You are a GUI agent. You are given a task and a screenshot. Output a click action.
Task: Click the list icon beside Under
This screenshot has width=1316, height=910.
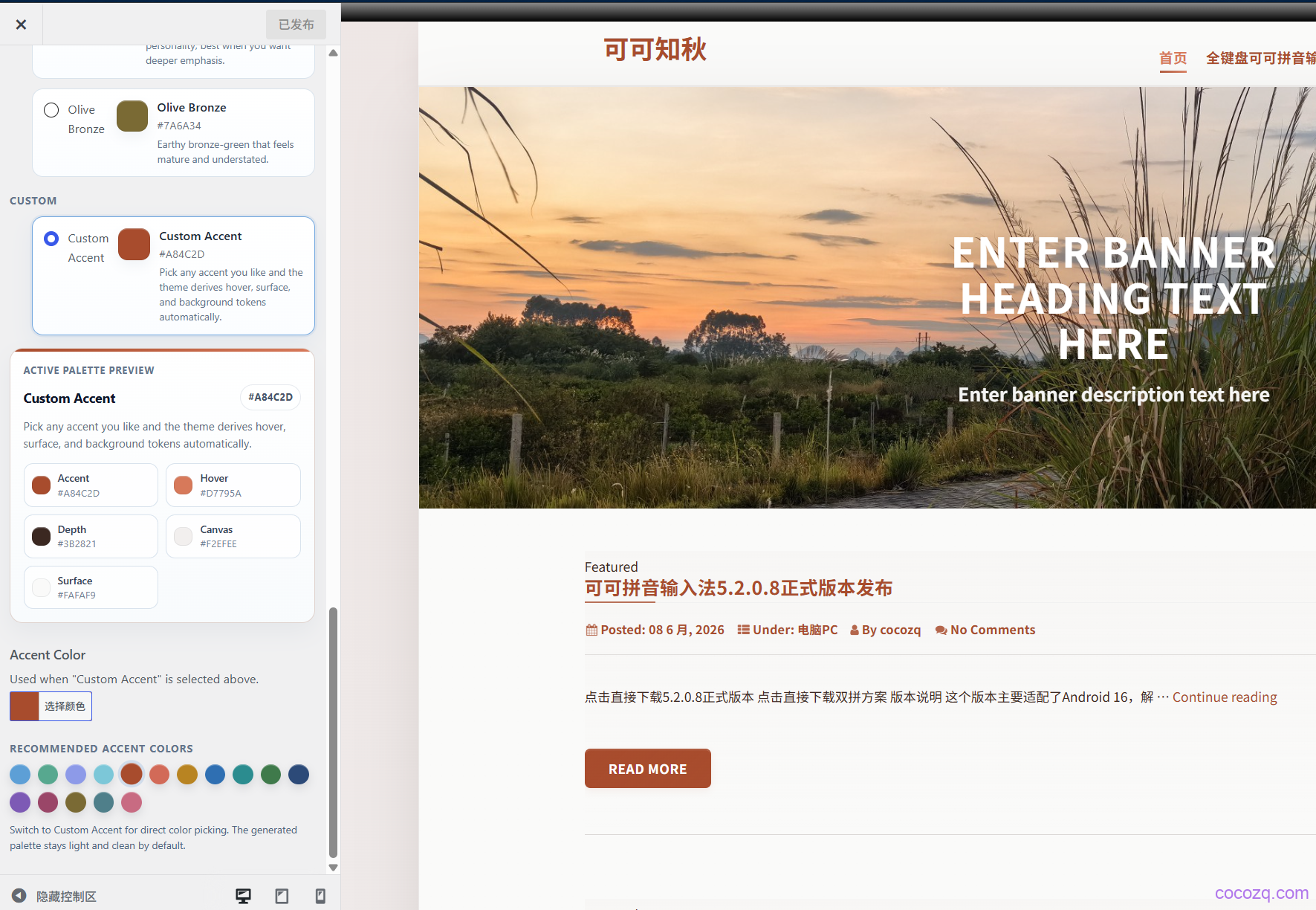pos(743,630)
